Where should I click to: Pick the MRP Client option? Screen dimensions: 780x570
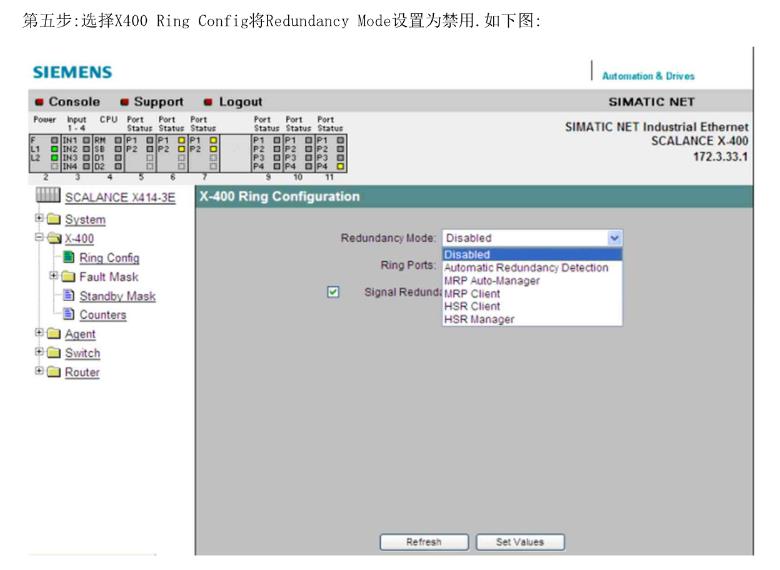coord(473,294)
